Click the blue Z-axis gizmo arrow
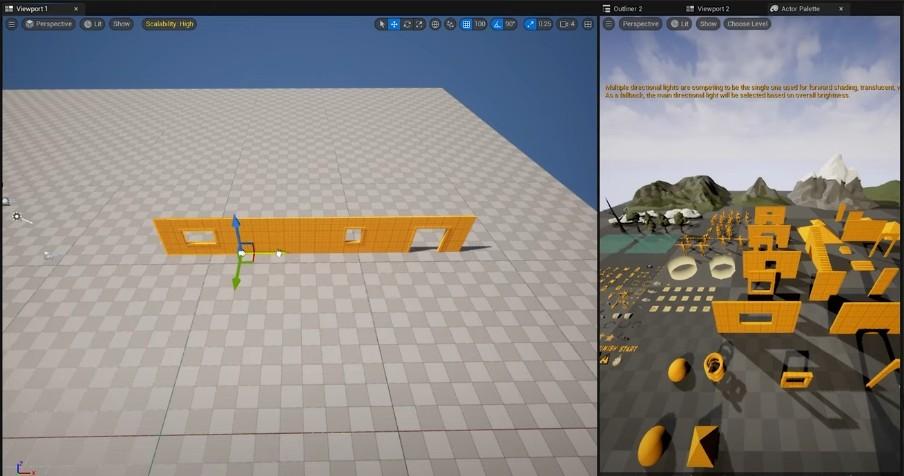Screen dimensions: 904x476 tap(236, 224)
